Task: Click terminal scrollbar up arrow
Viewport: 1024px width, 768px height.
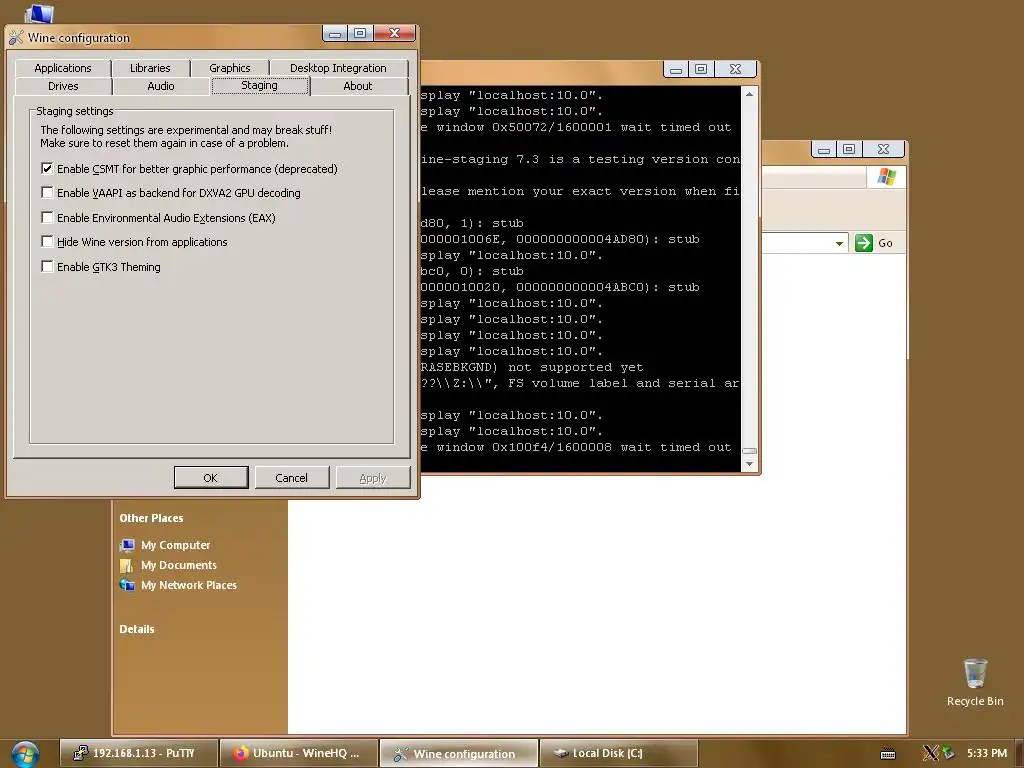Action: pos(749,94)
